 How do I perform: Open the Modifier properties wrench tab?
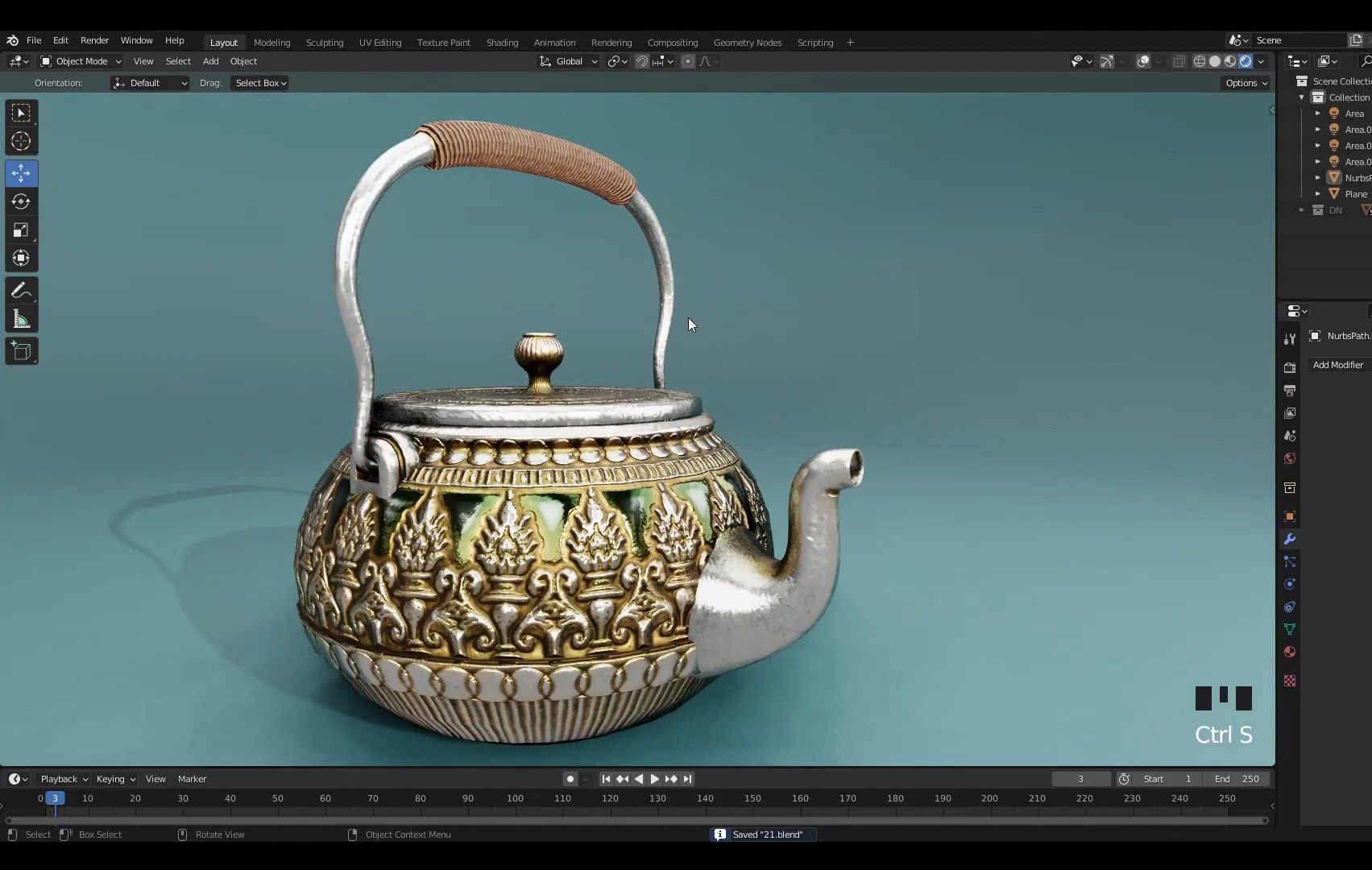1289,538
